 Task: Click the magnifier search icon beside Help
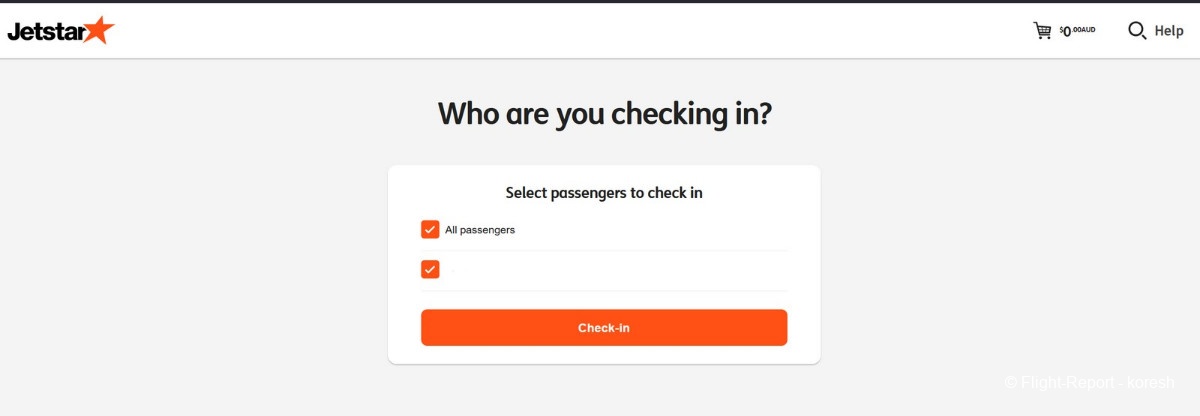point(1137,30)
